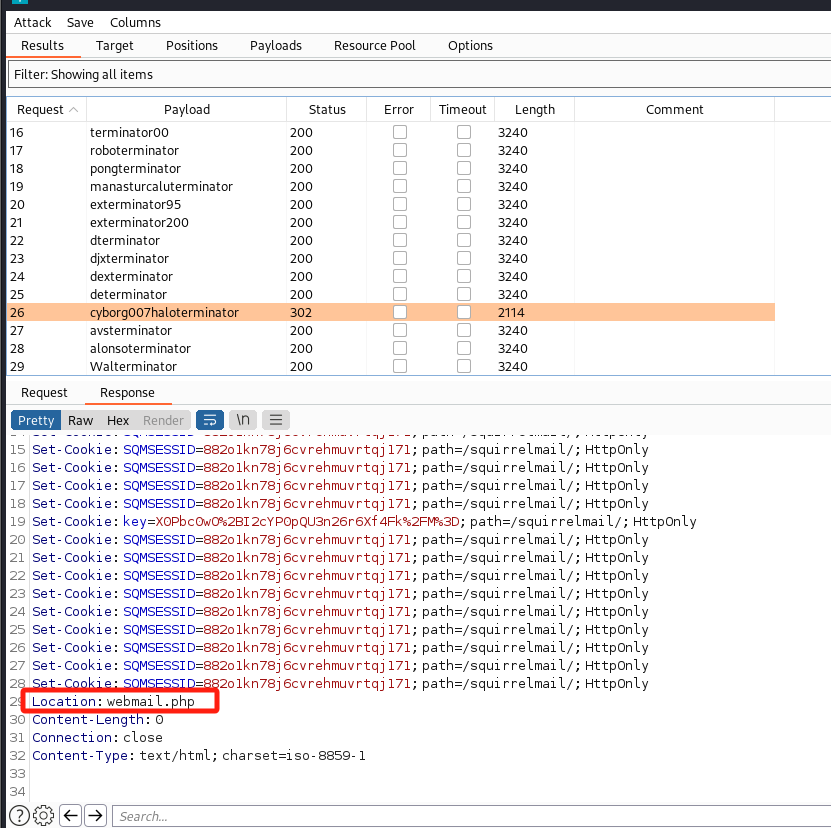This screenshot has height=828, width=831.
Task: Go to next search match arrow
Action: click(95, 815)
